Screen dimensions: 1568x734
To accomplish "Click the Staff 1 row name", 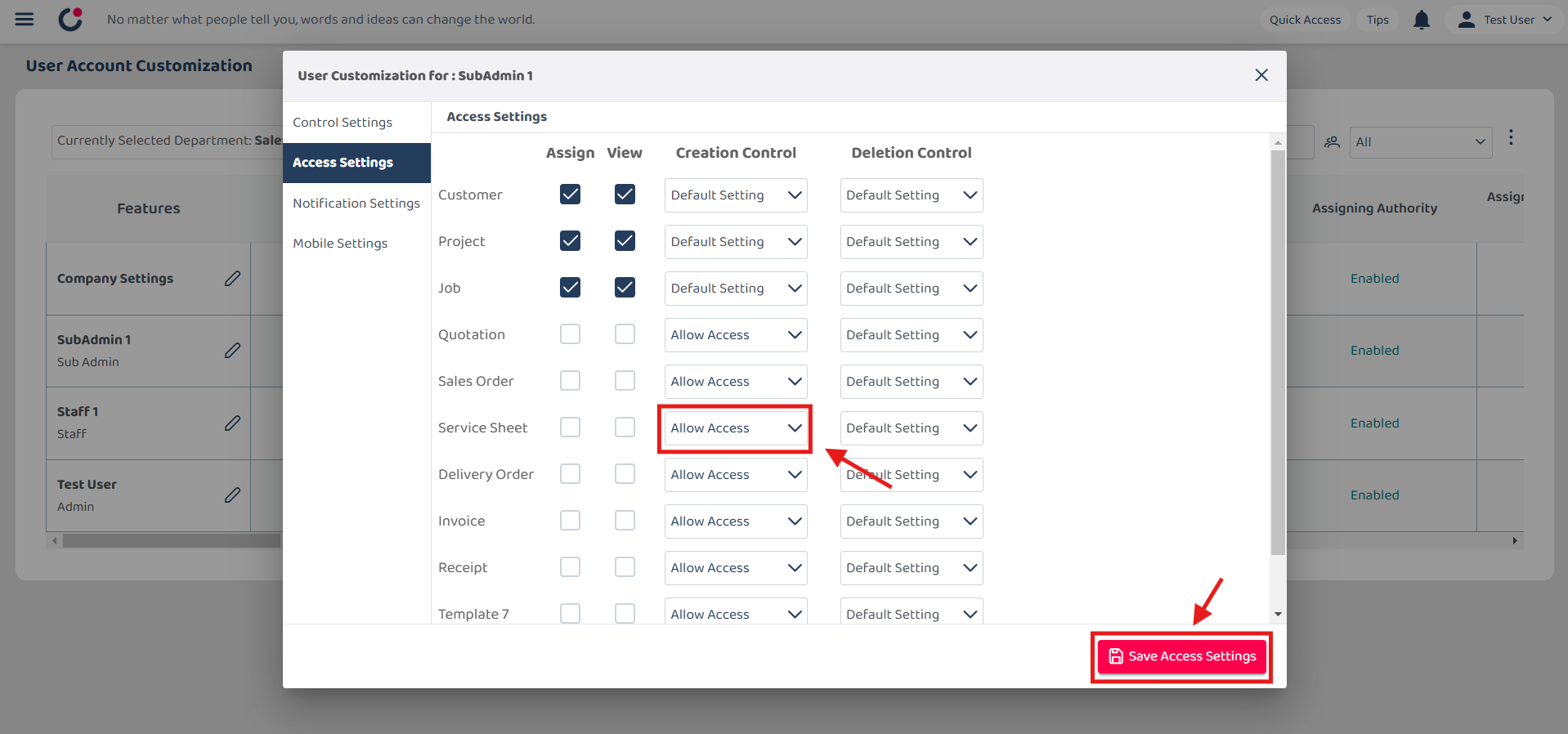I will point(78,411).
